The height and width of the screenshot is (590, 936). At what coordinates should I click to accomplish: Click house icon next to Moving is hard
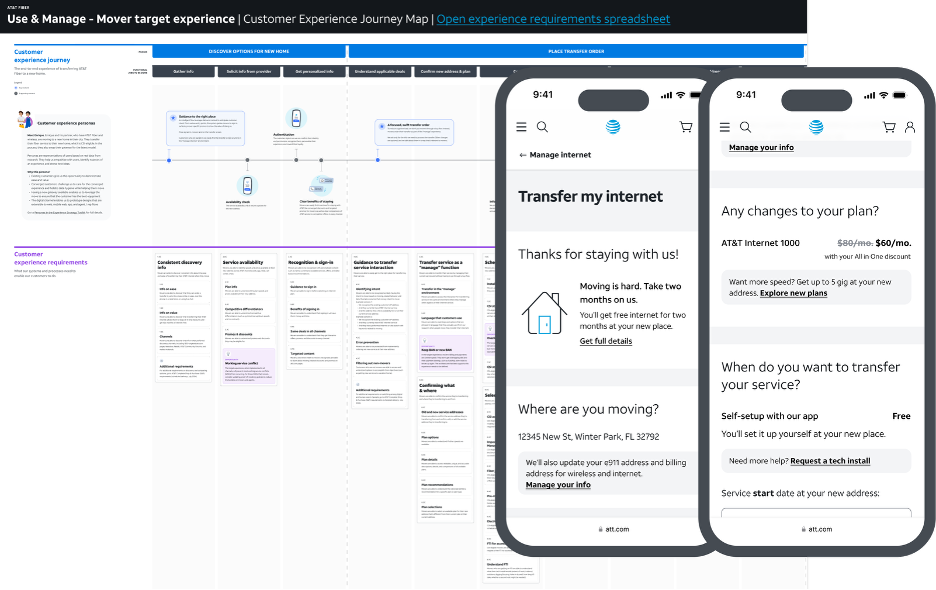pos(544,313)
